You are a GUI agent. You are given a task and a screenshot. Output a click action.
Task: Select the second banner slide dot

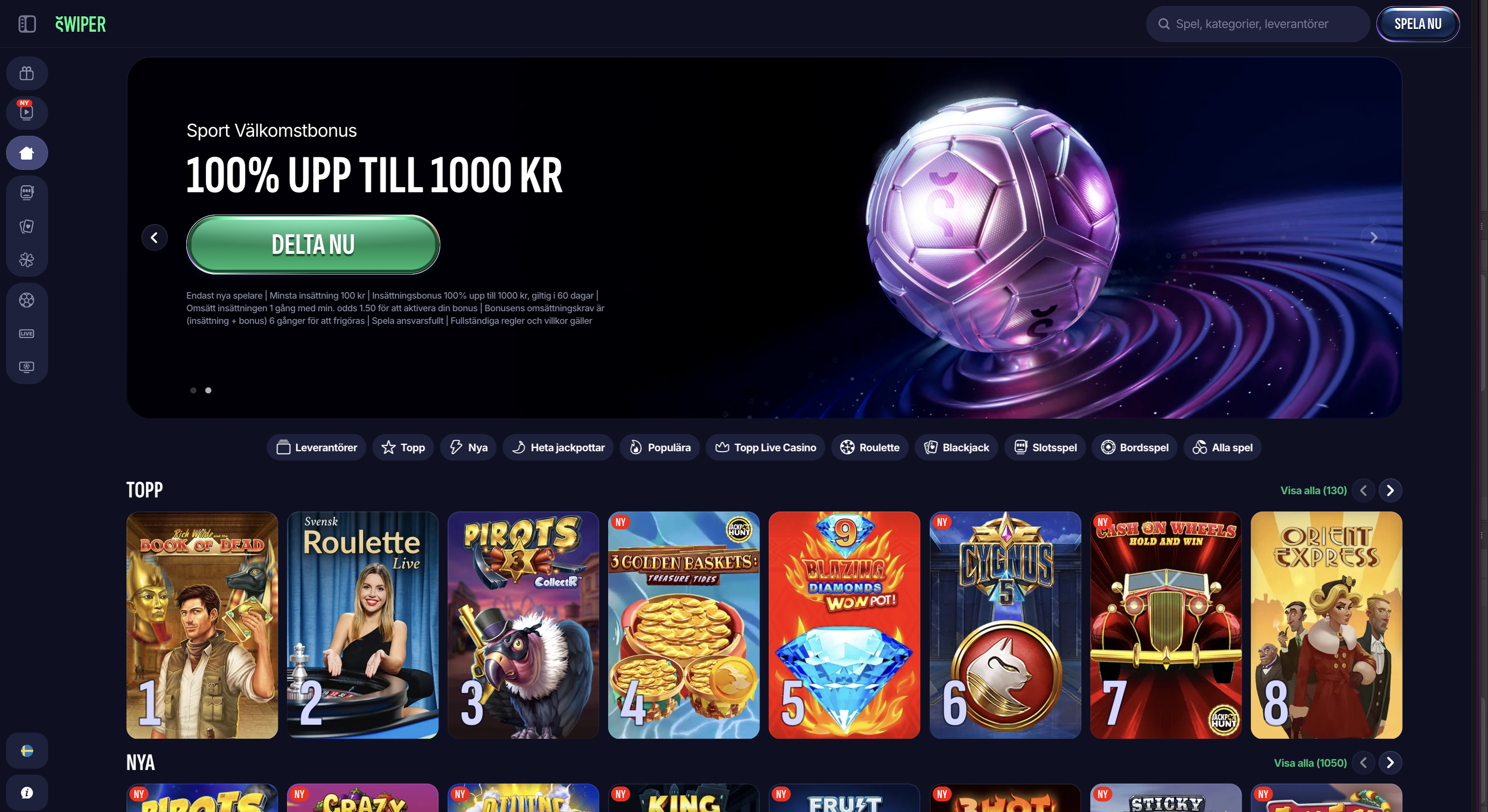click(x=209, y=391)
